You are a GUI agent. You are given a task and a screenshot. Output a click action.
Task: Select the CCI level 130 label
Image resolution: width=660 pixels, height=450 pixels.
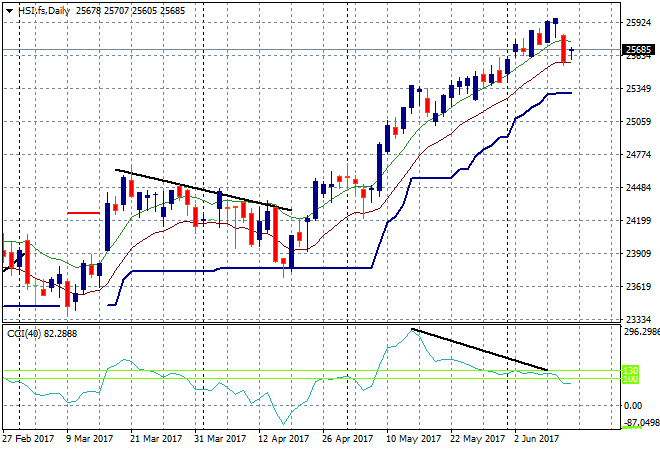[x=630, y=371]
